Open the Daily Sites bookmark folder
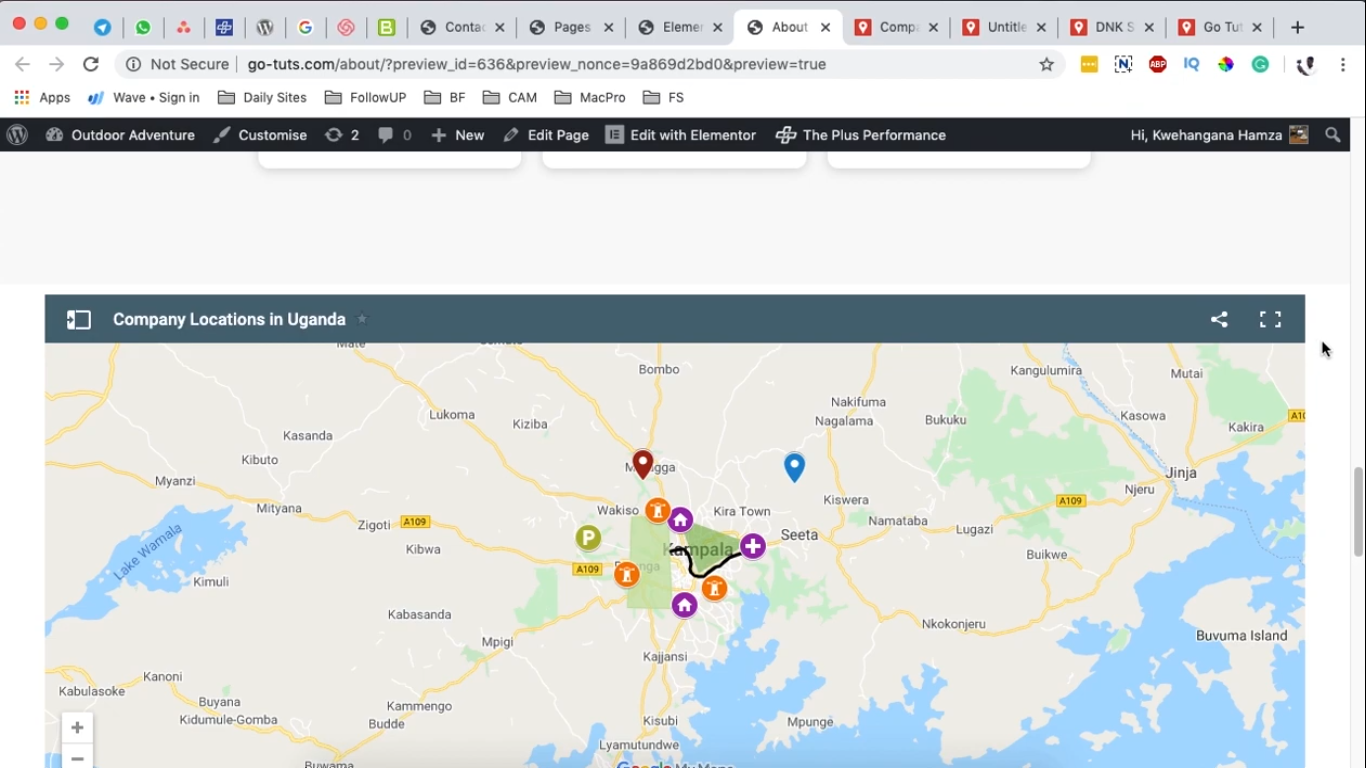The width and height of the screenshot is (1366, 768). [262, 97]
